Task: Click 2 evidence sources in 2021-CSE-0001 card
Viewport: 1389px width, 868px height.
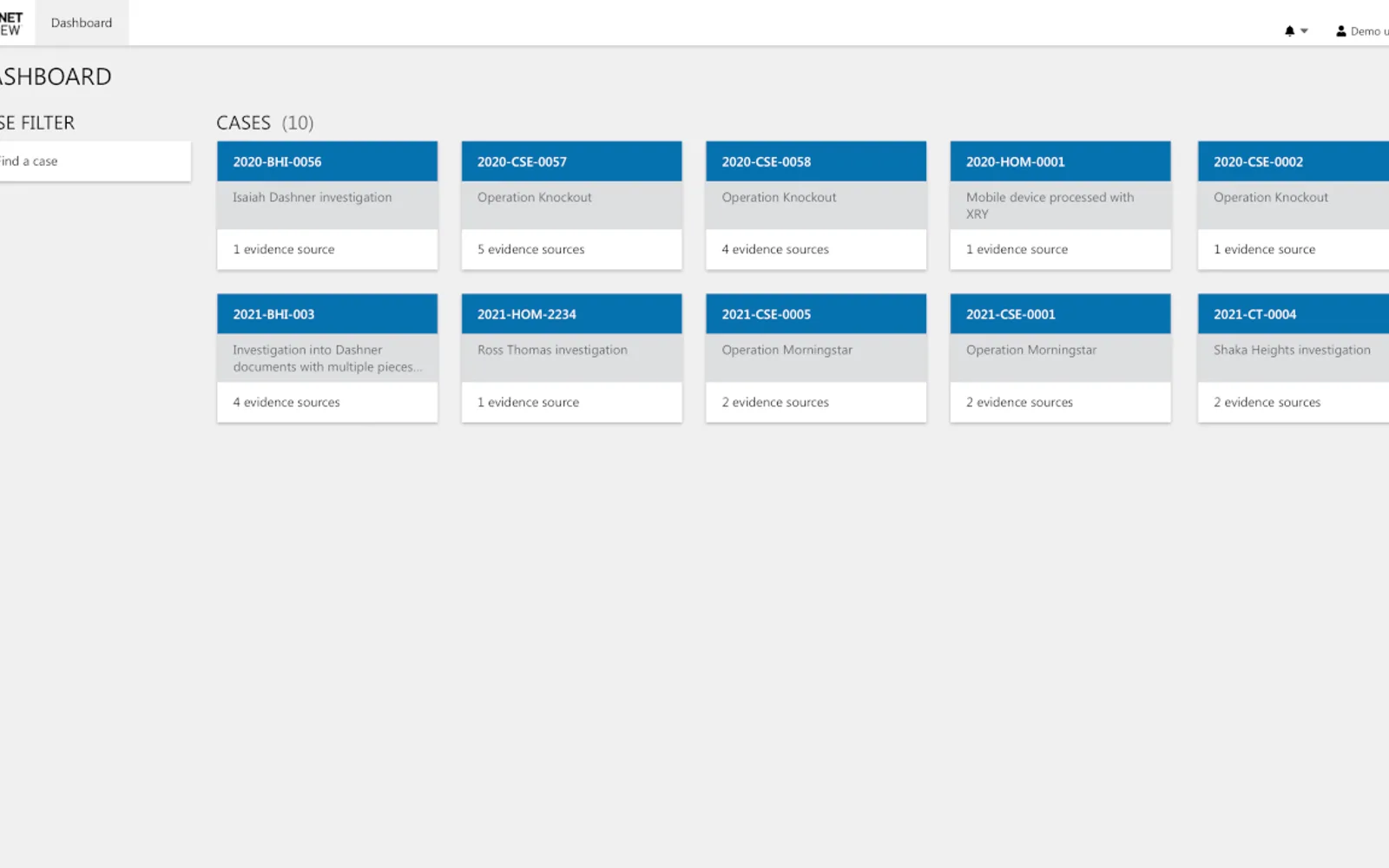Action: coord(1019,402)
